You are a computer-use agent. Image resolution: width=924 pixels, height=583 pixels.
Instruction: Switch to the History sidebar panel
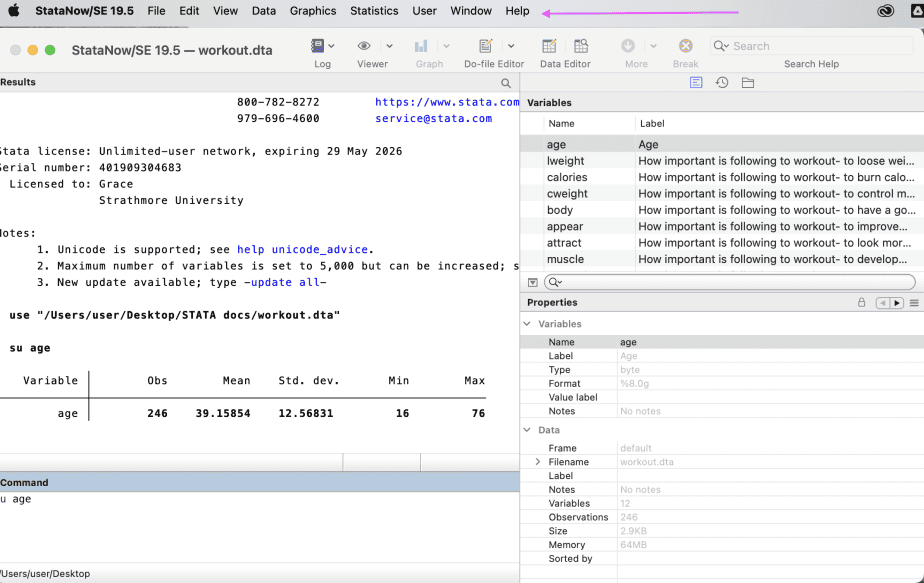click(x=721, y=82)
